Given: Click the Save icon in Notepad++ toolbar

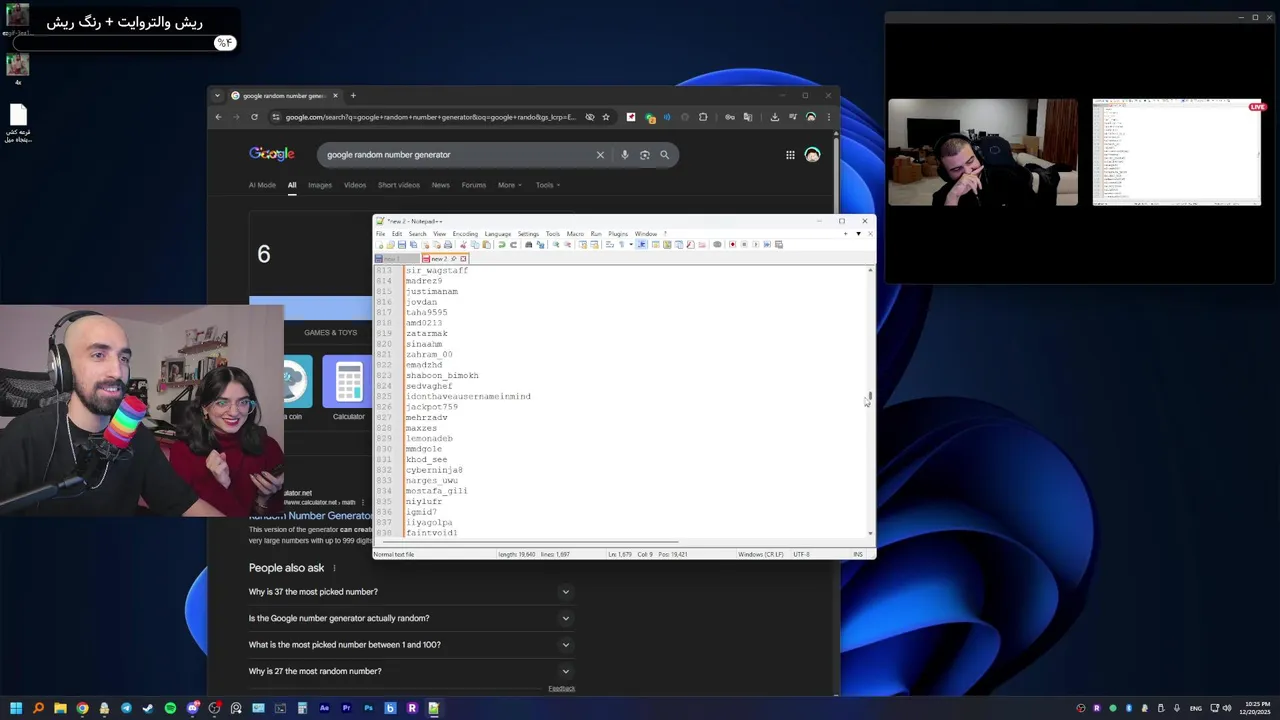Looking at the screenshot, I should 402,244.
